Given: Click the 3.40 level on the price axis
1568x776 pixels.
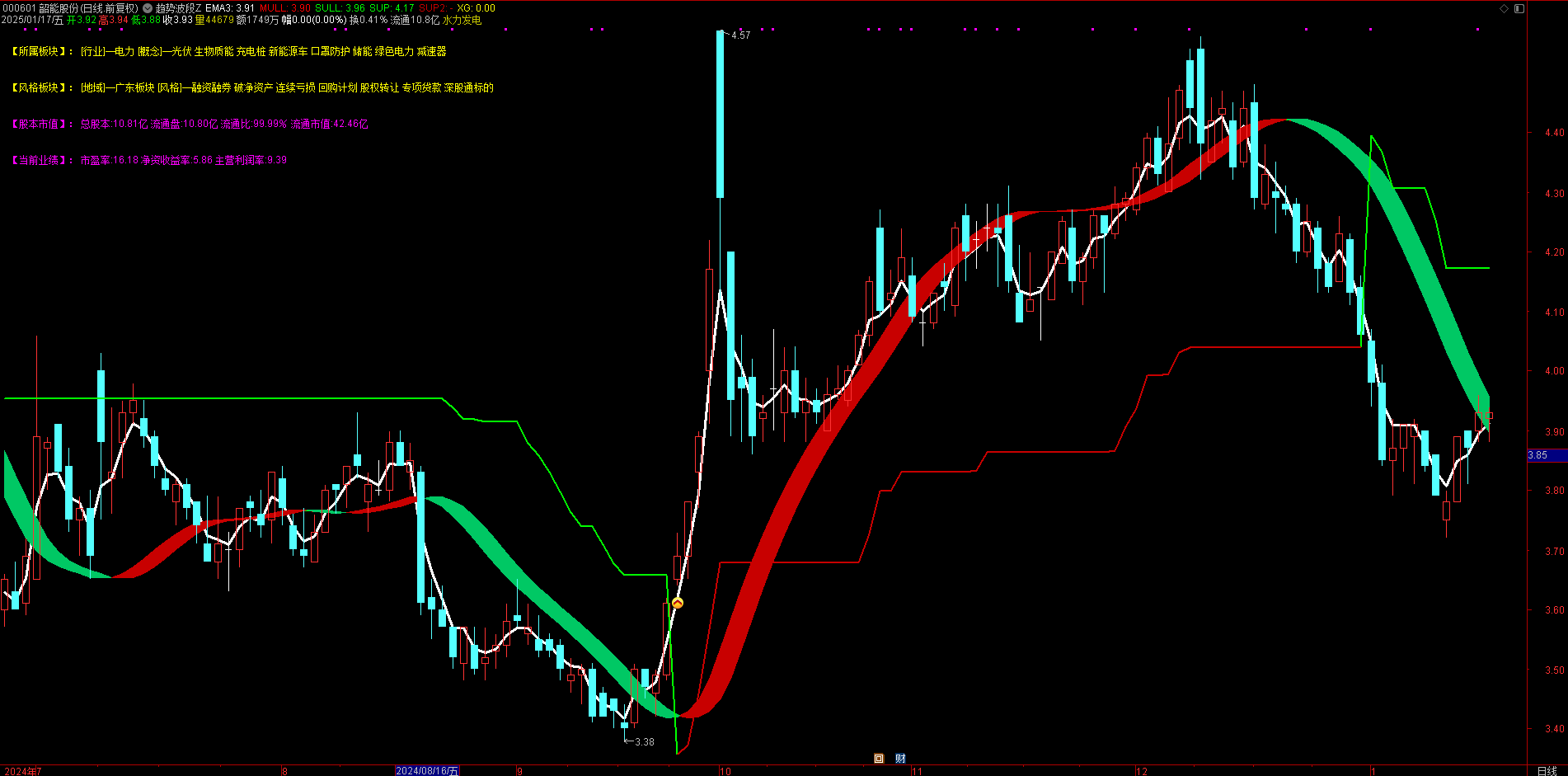Looking at the screenshot, I should point(1555,729).
